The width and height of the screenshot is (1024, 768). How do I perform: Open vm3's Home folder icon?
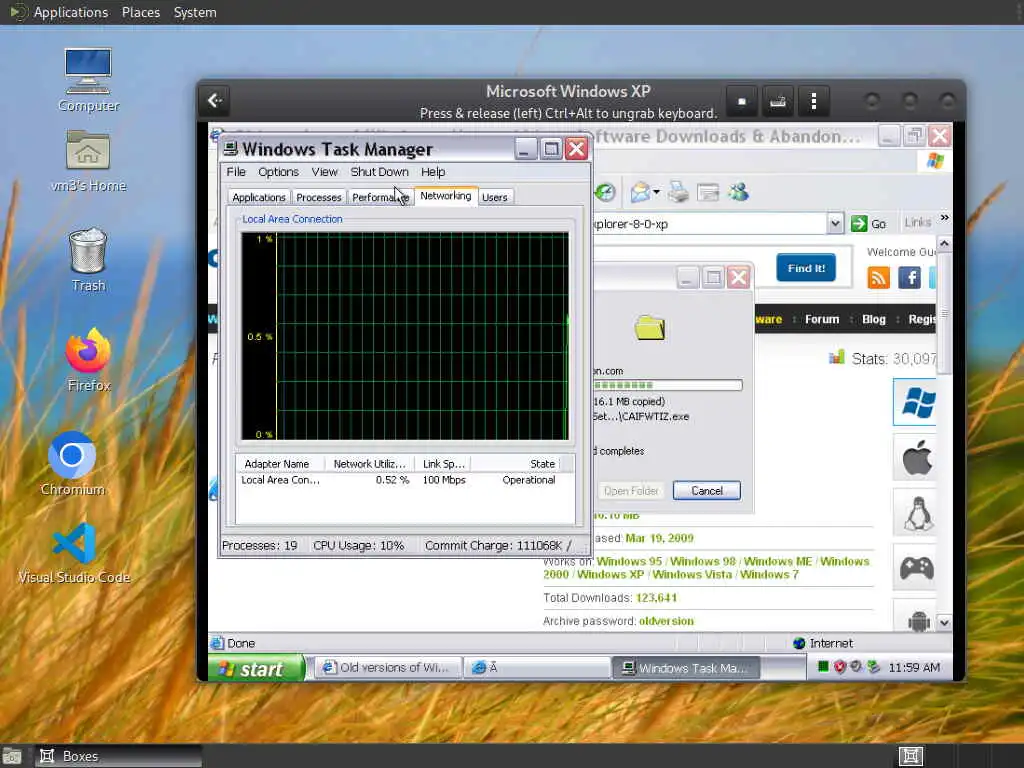click(88, 160)
